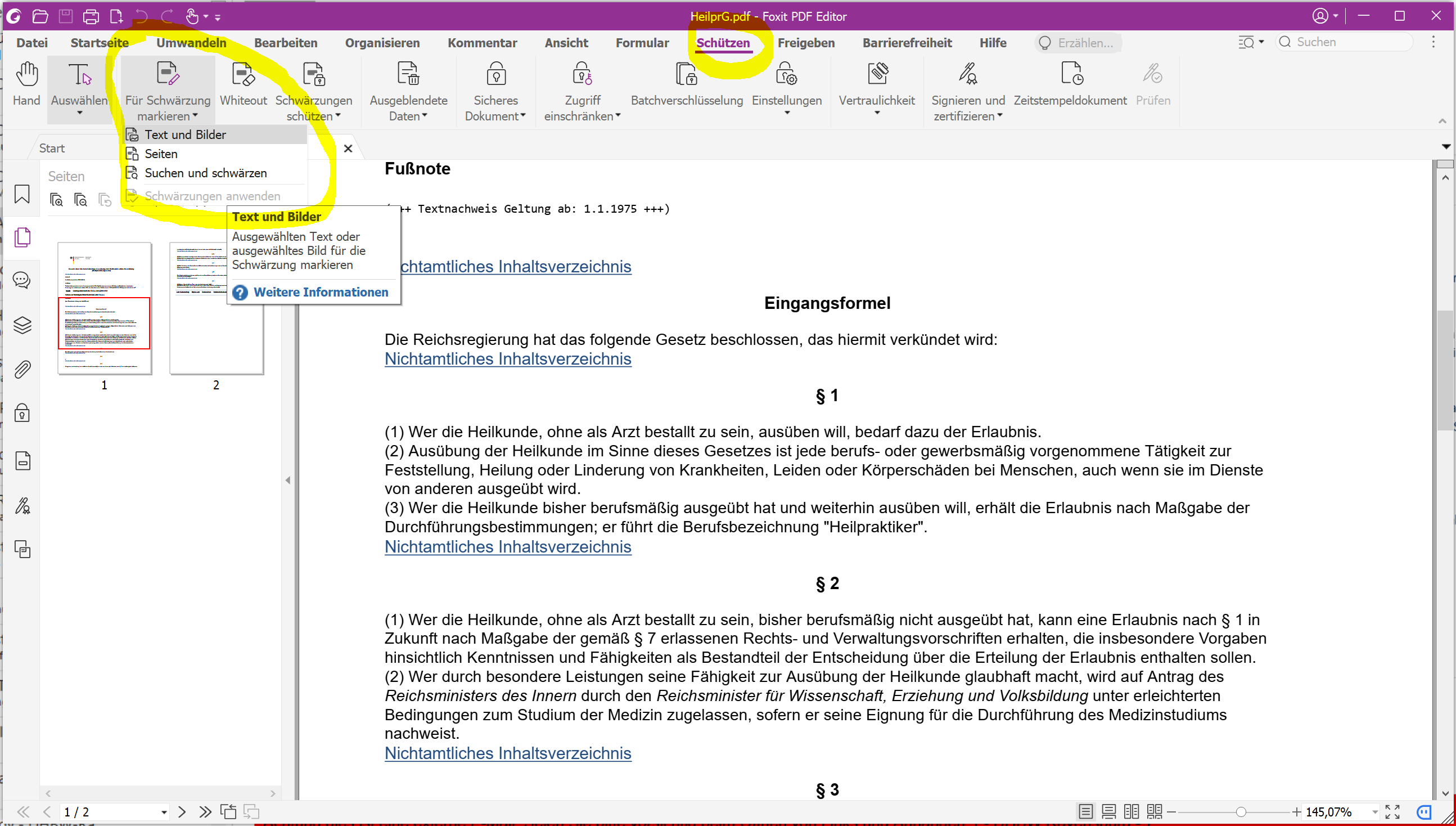The width and height of the screenshot is (1456, 826).
Task: Follow Nichtamtliches Inhaltsverzeichnis link below Eingangsformel
Action: 507,358
